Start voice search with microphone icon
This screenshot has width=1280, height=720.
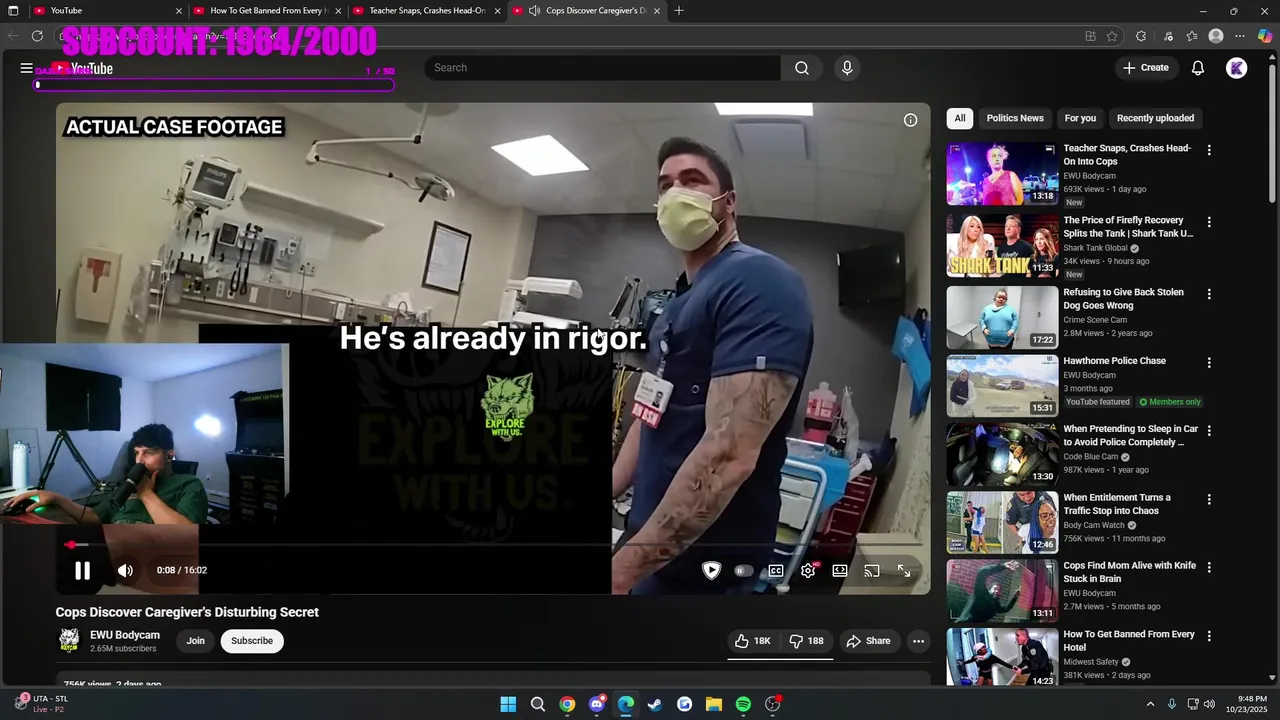click(x=847, y=68)
